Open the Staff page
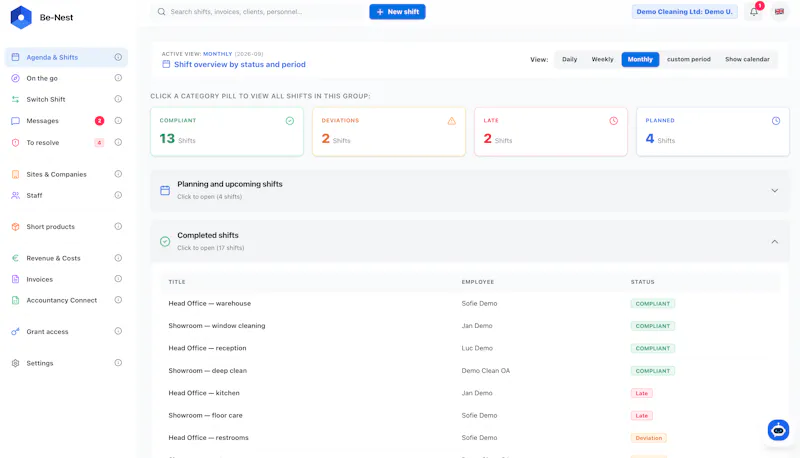Image resolution: width=800 pixels, height=458 pixels. tap(66, 195)
